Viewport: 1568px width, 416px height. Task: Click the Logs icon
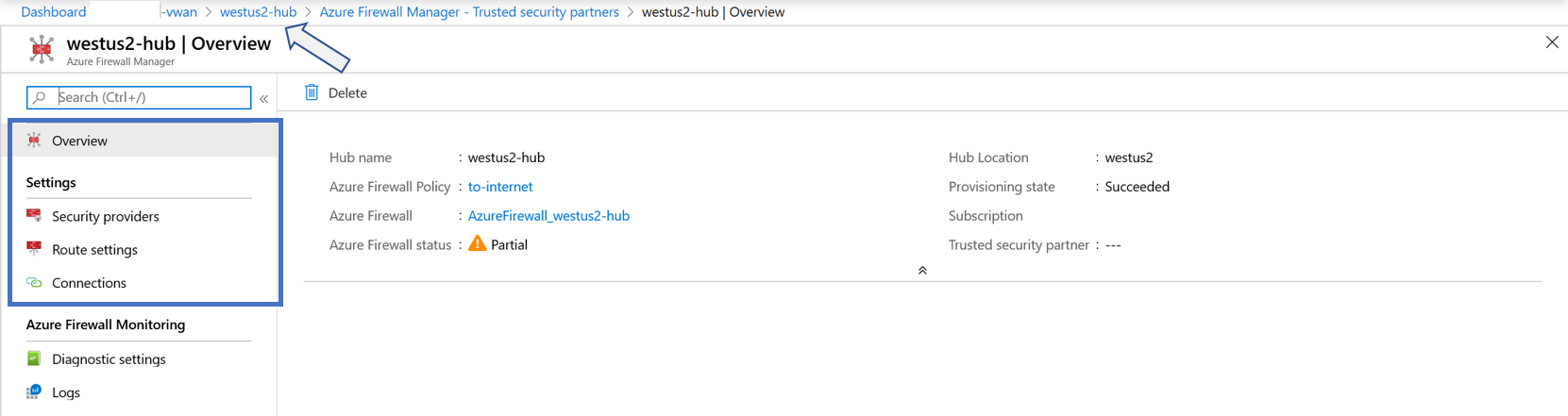[34, 392]
